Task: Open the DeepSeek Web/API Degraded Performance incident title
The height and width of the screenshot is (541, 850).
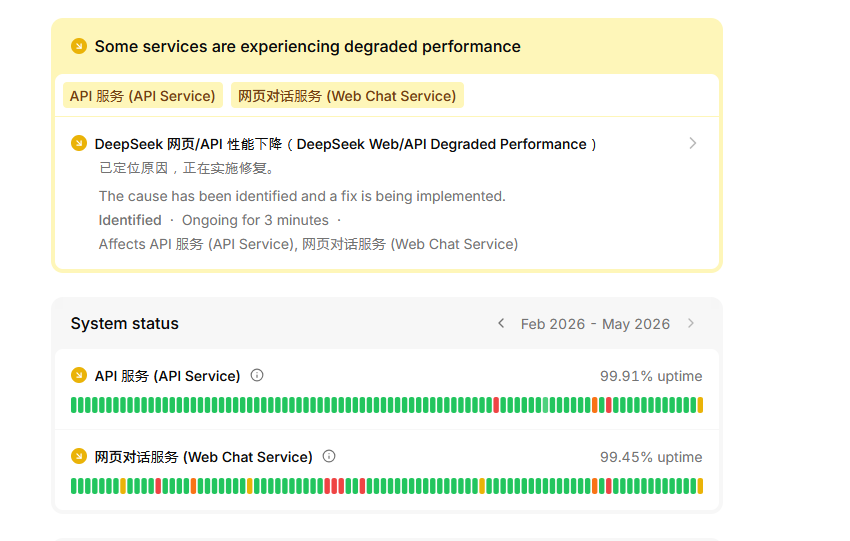Action: pos(345,144)
